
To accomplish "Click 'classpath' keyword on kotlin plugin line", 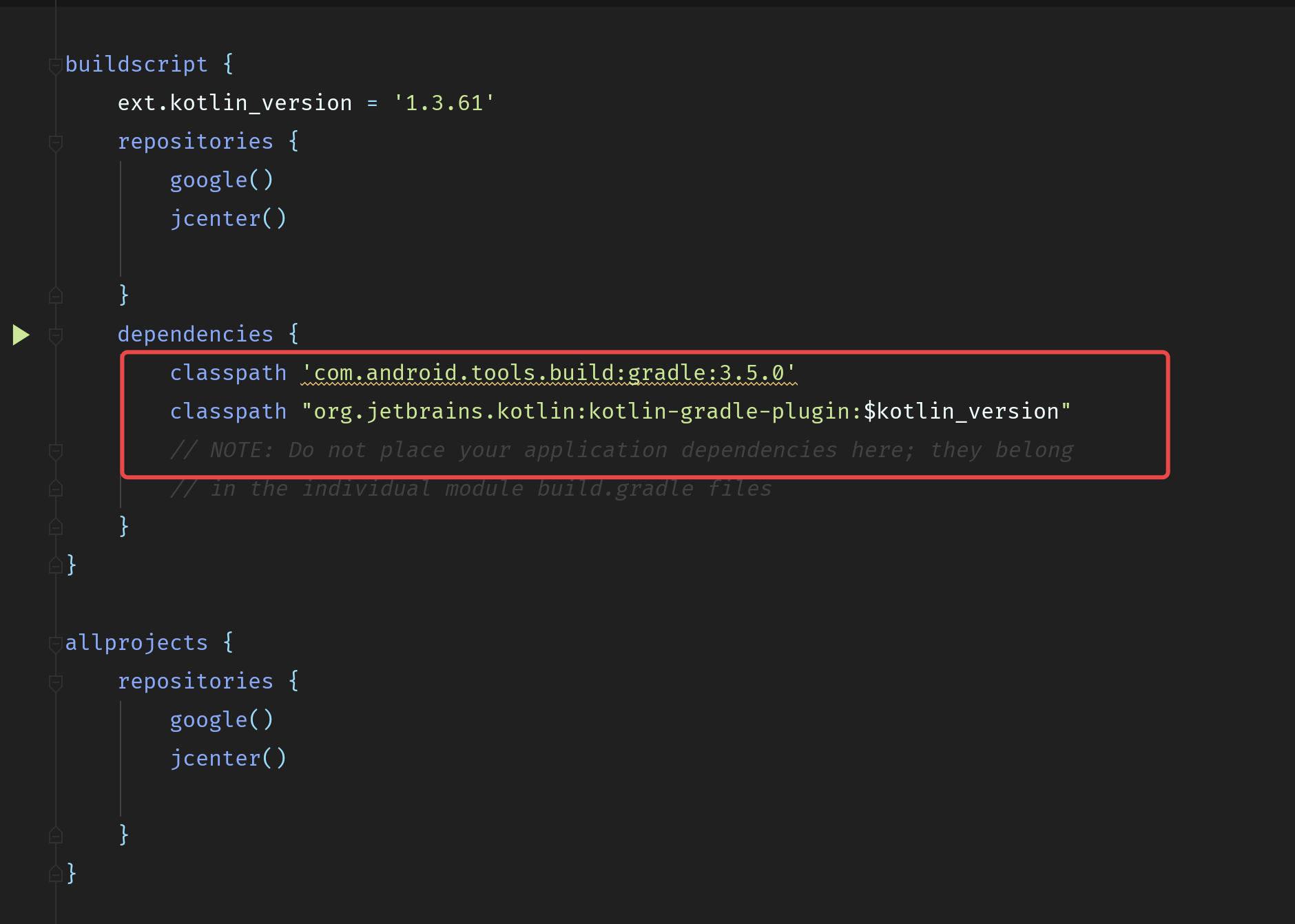I will point(228,411).
